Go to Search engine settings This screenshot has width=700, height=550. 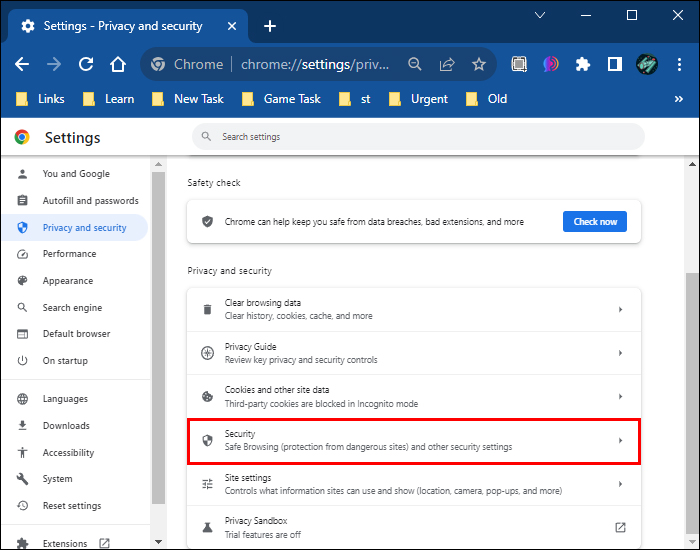72,308
